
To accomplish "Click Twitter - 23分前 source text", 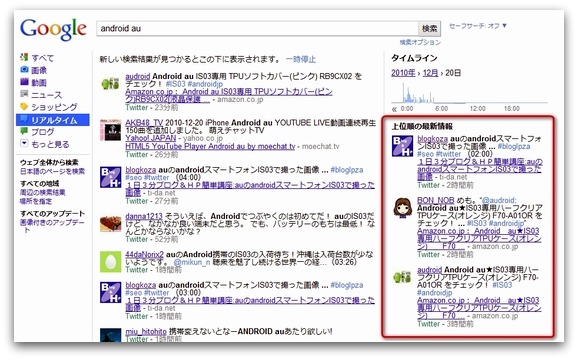I will point(152,108).
